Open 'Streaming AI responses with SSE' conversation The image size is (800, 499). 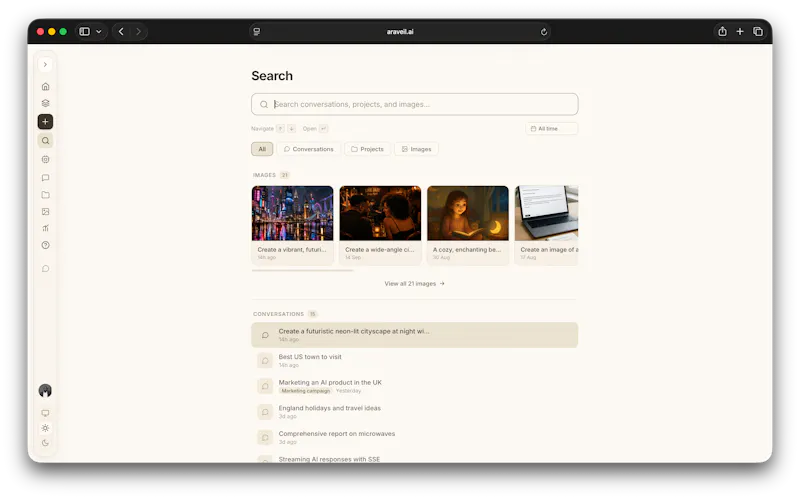(x=414, y=459)
